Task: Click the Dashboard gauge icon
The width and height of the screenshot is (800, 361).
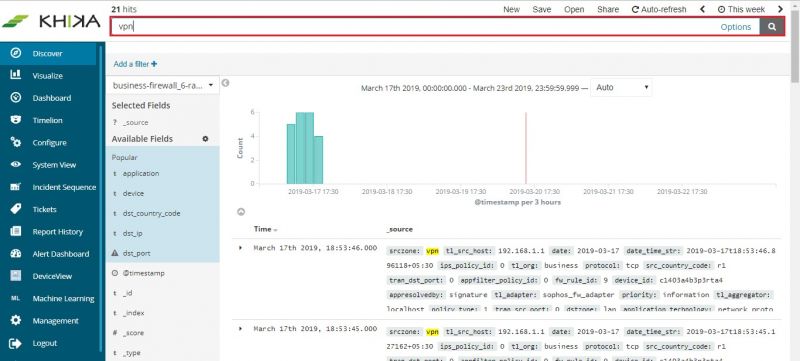Action: [16, 97]
